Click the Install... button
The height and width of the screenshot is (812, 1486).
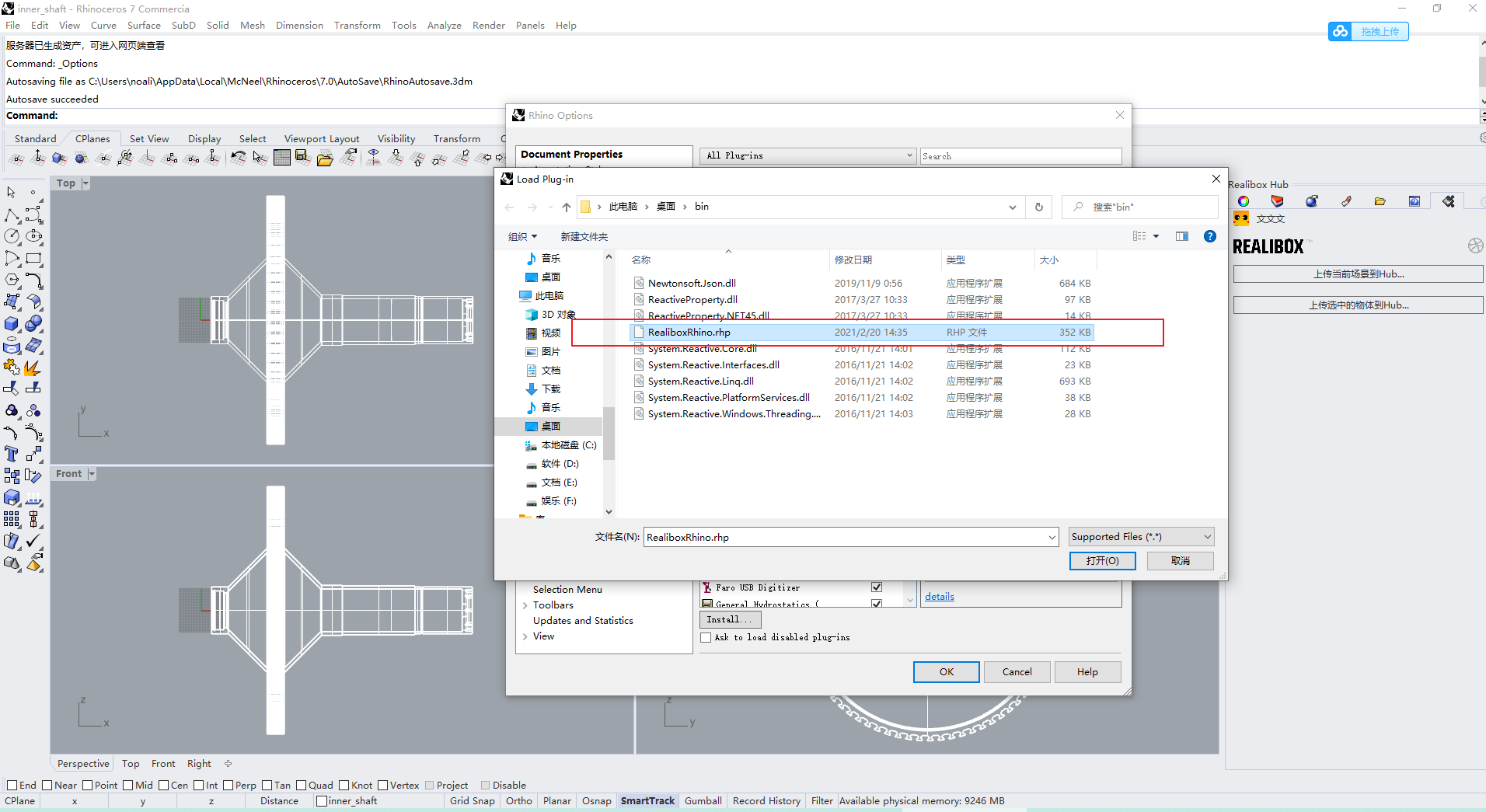click(730, 619)
